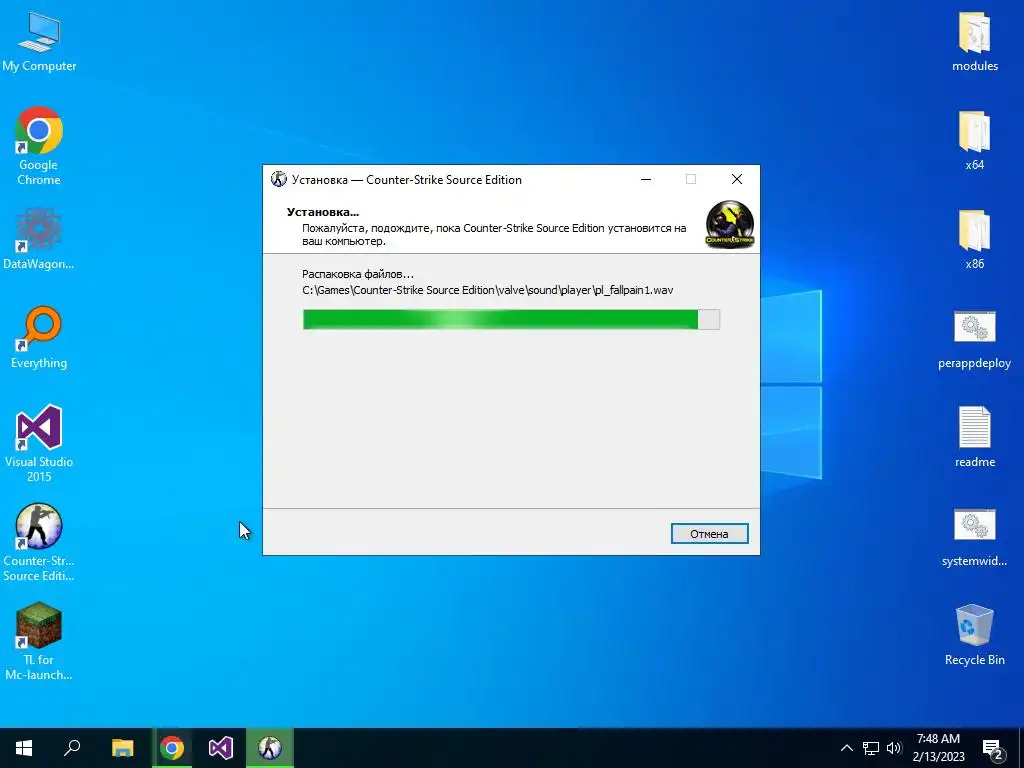Open the Recycle Bin
The width and height of the screenshot is (1024, 768).
(974, 635)
